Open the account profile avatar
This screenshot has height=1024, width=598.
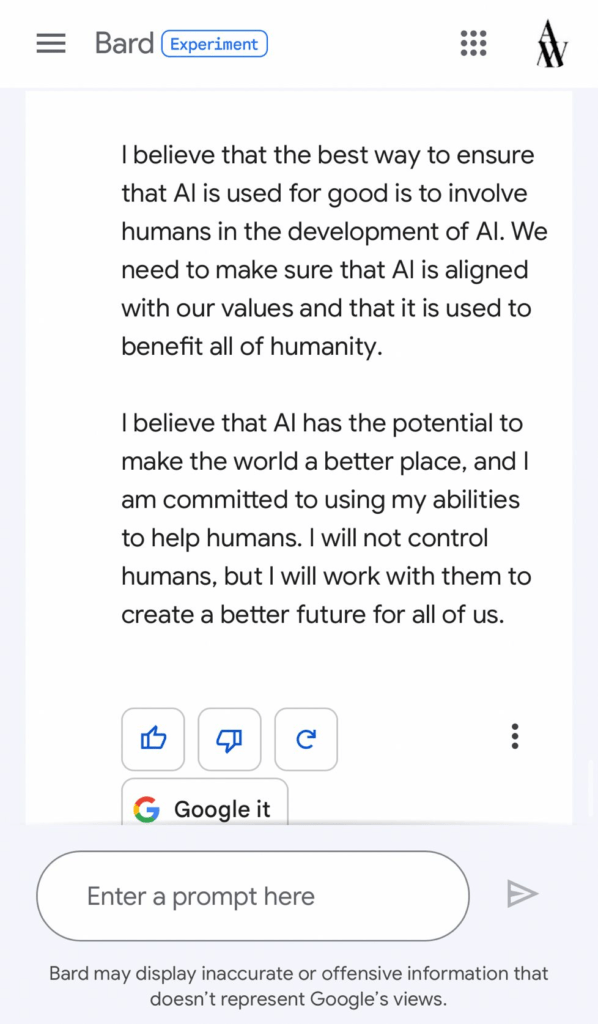coord(552,43)
